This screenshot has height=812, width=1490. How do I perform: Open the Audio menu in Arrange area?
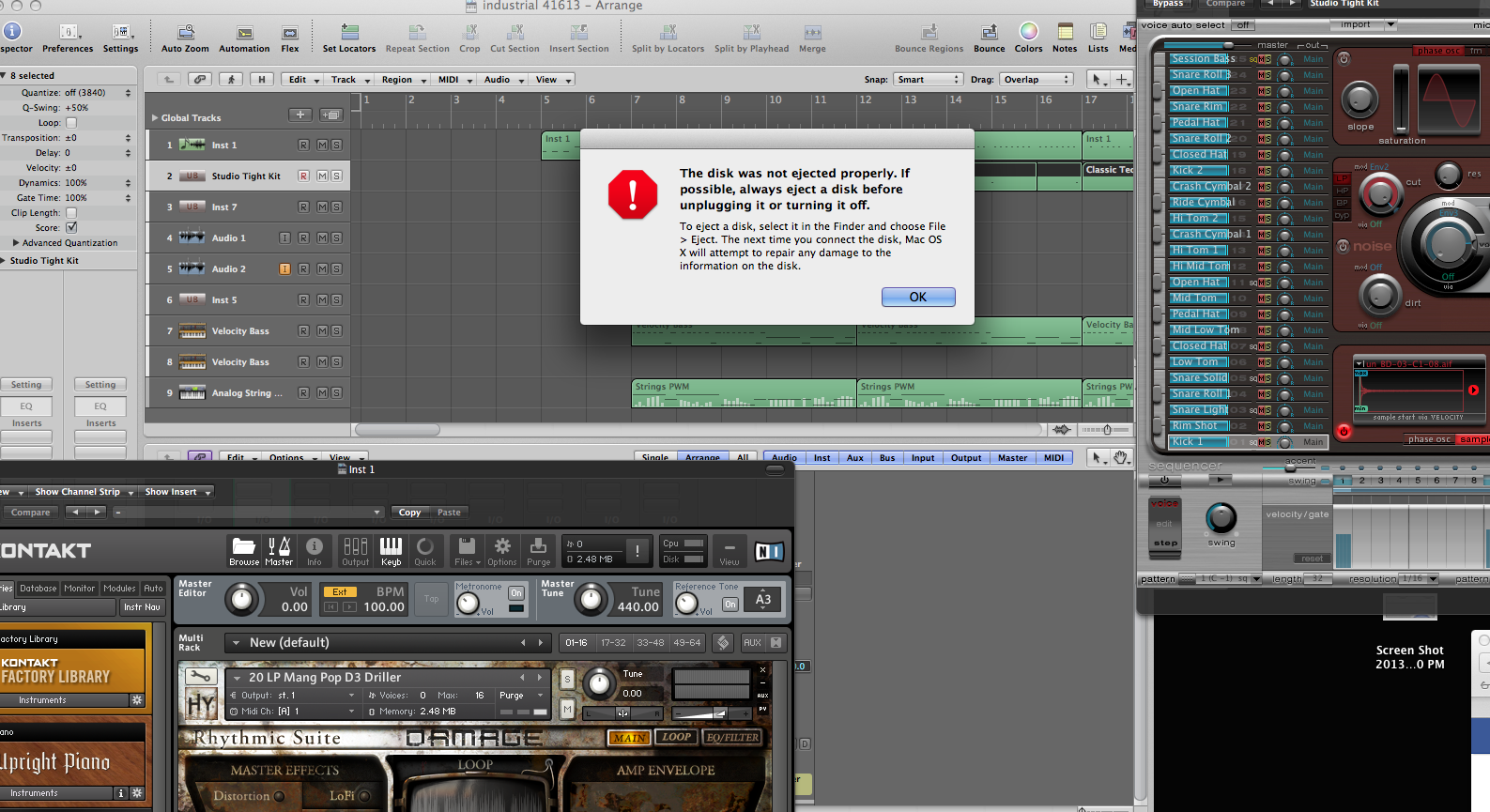[x=503, y=80]
